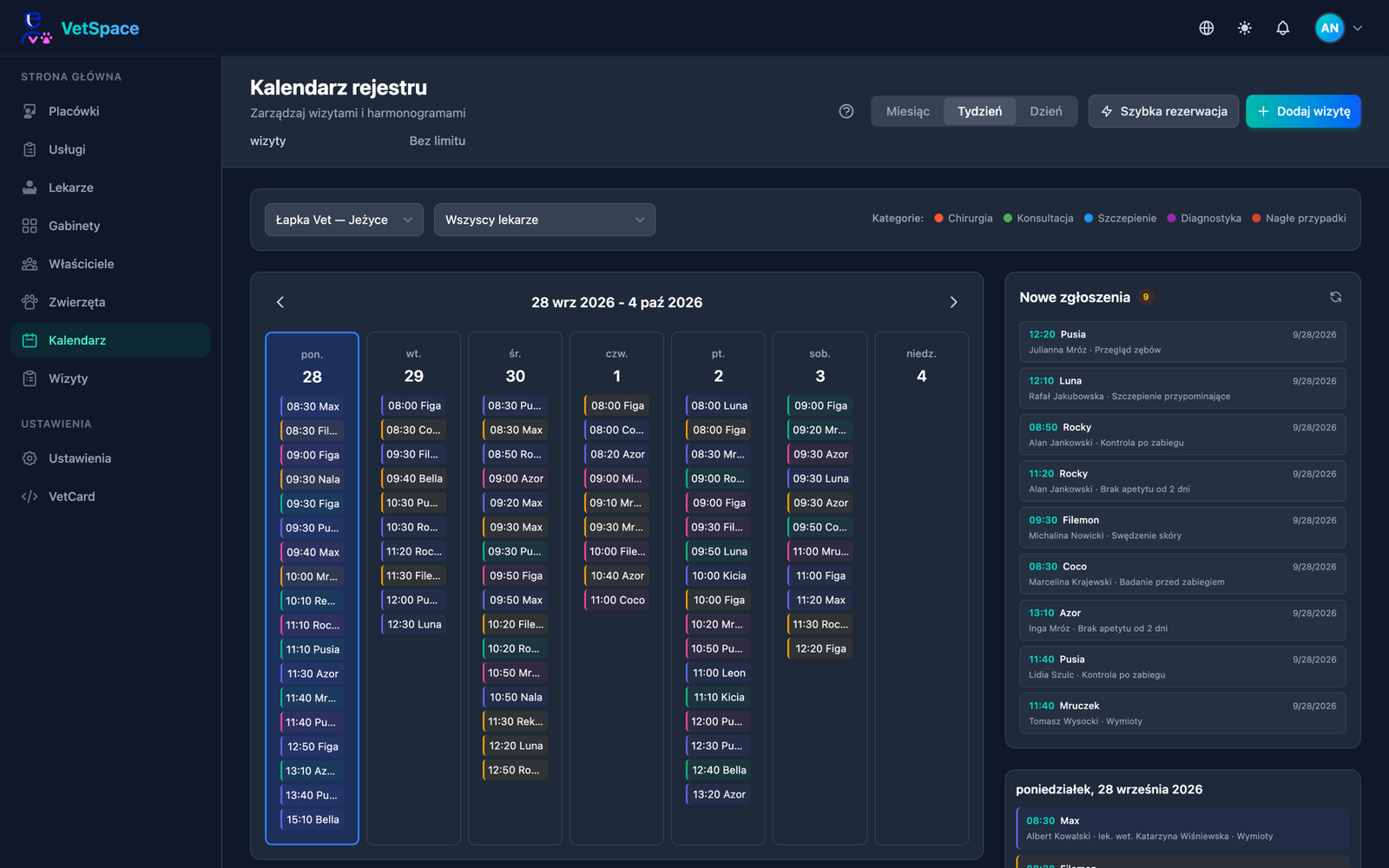Open Zwierzęta in the sidebar
This screenshot has width=1389, height=868.
tap(111, 302)
